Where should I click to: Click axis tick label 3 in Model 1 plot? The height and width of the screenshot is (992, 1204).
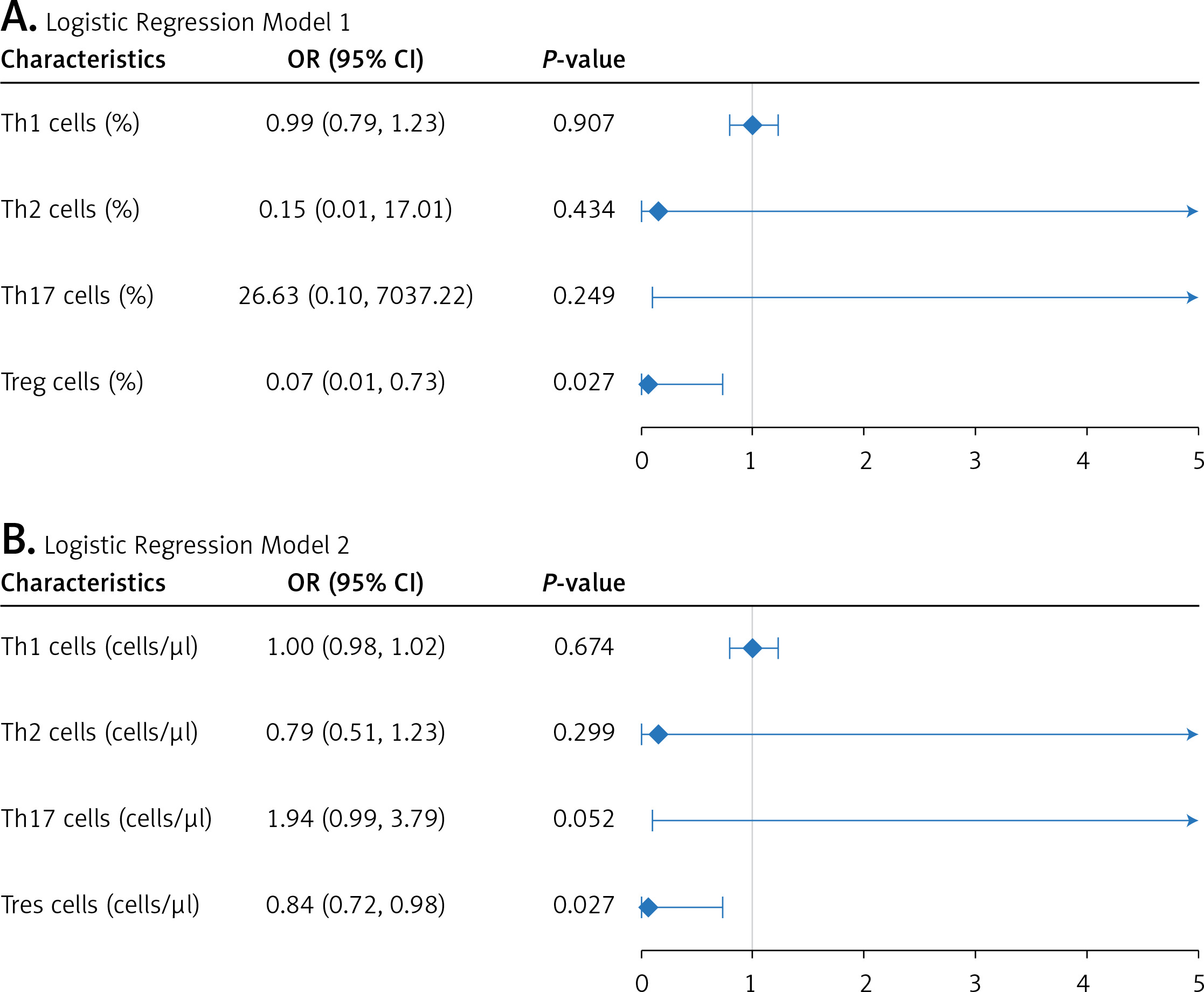(974, 460)
